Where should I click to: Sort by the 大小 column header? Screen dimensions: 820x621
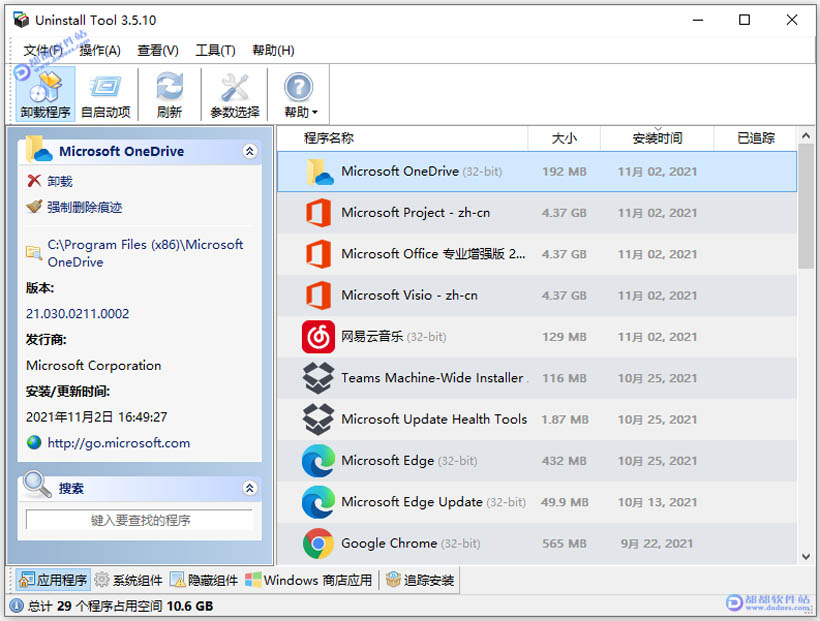[x=564, y=138]
